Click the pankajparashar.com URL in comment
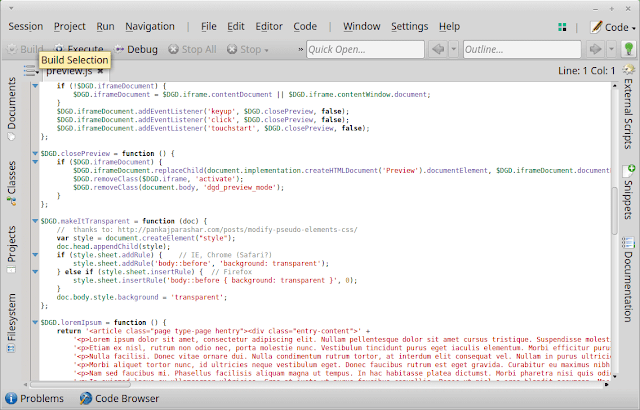 point(238,230)
